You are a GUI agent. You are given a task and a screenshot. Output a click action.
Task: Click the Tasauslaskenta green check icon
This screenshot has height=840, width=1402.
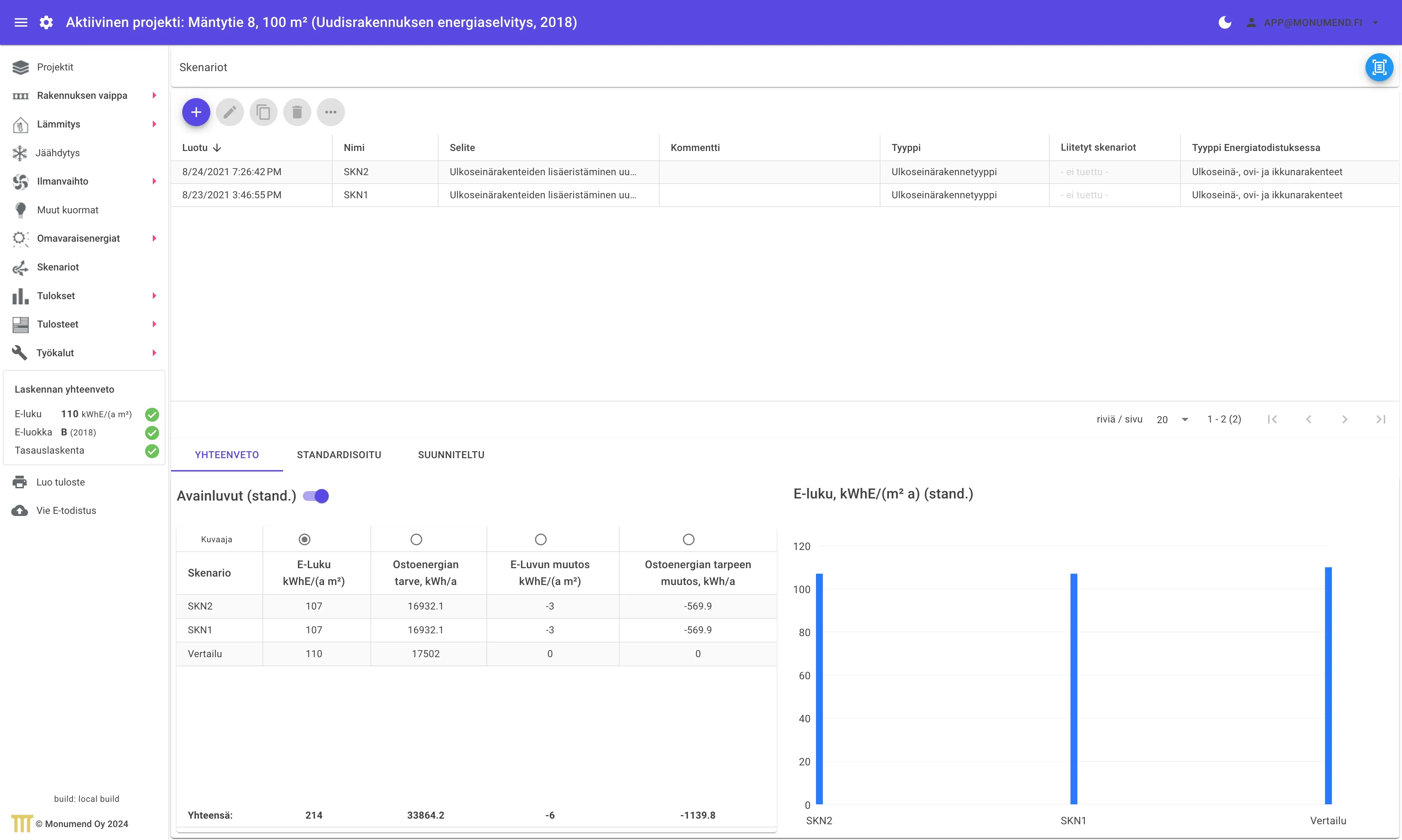click(x=152, y=451)
